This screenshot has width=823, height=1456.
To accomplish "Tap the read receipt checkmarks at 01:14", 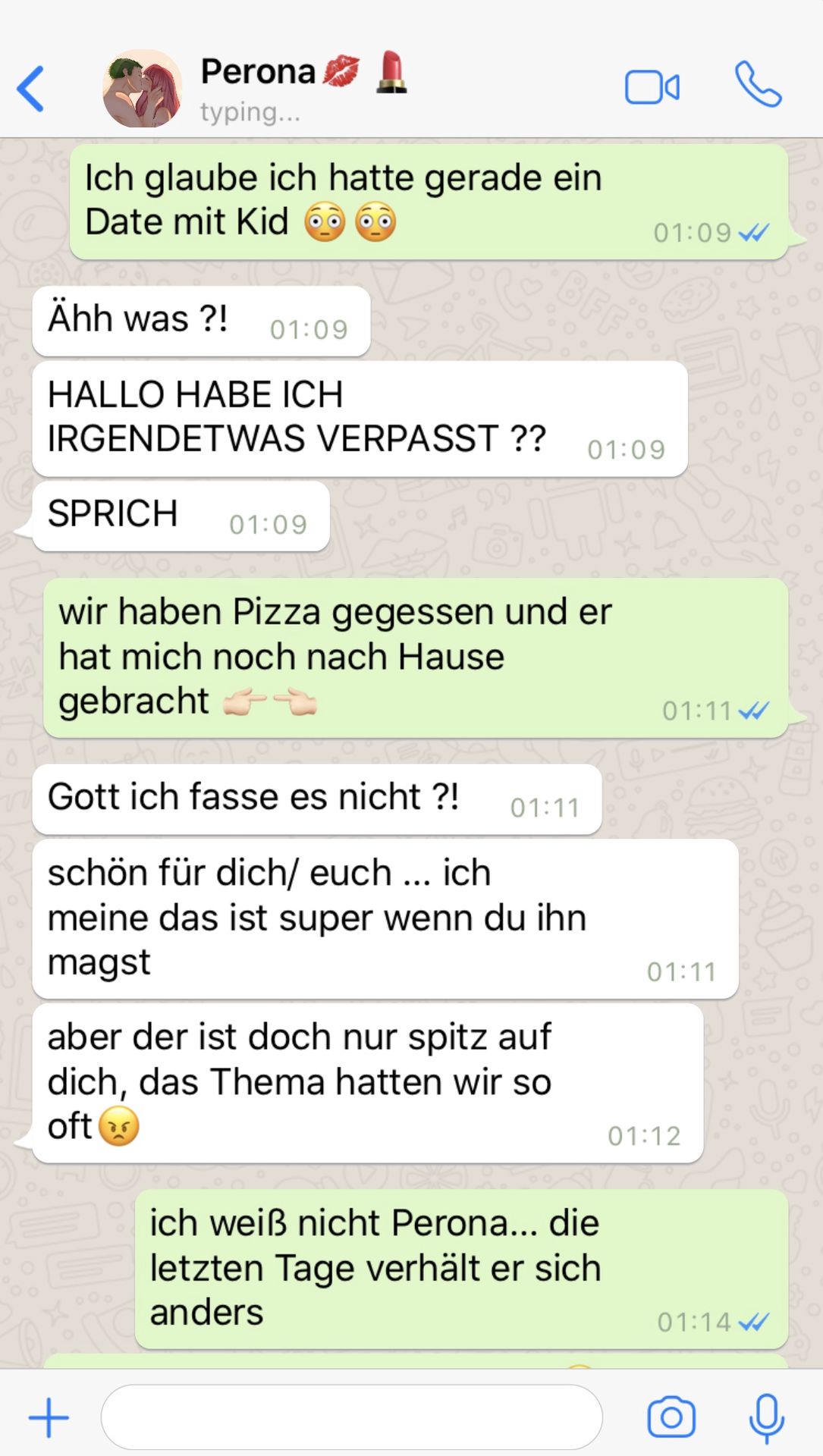I will [753, 1323].
